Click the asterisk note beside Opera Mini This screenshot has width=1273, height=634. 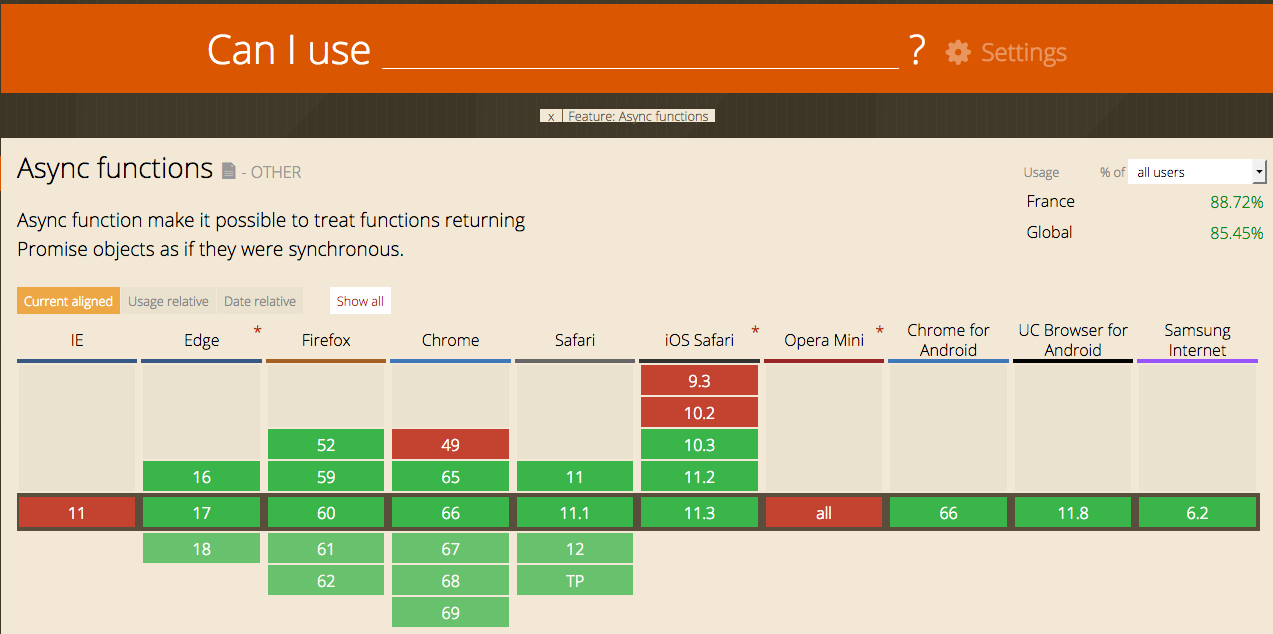pyautogui.click(x=880, y=330)
